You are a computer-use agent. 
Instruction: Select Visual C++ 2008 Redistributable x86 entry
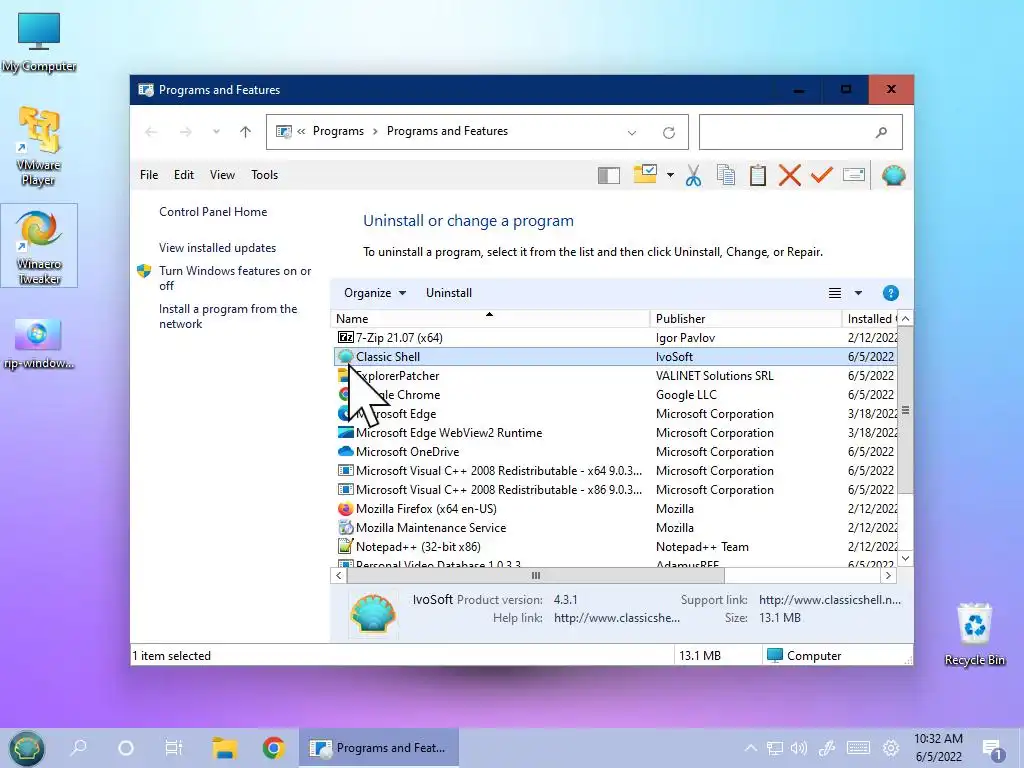[x=614, y=489]
